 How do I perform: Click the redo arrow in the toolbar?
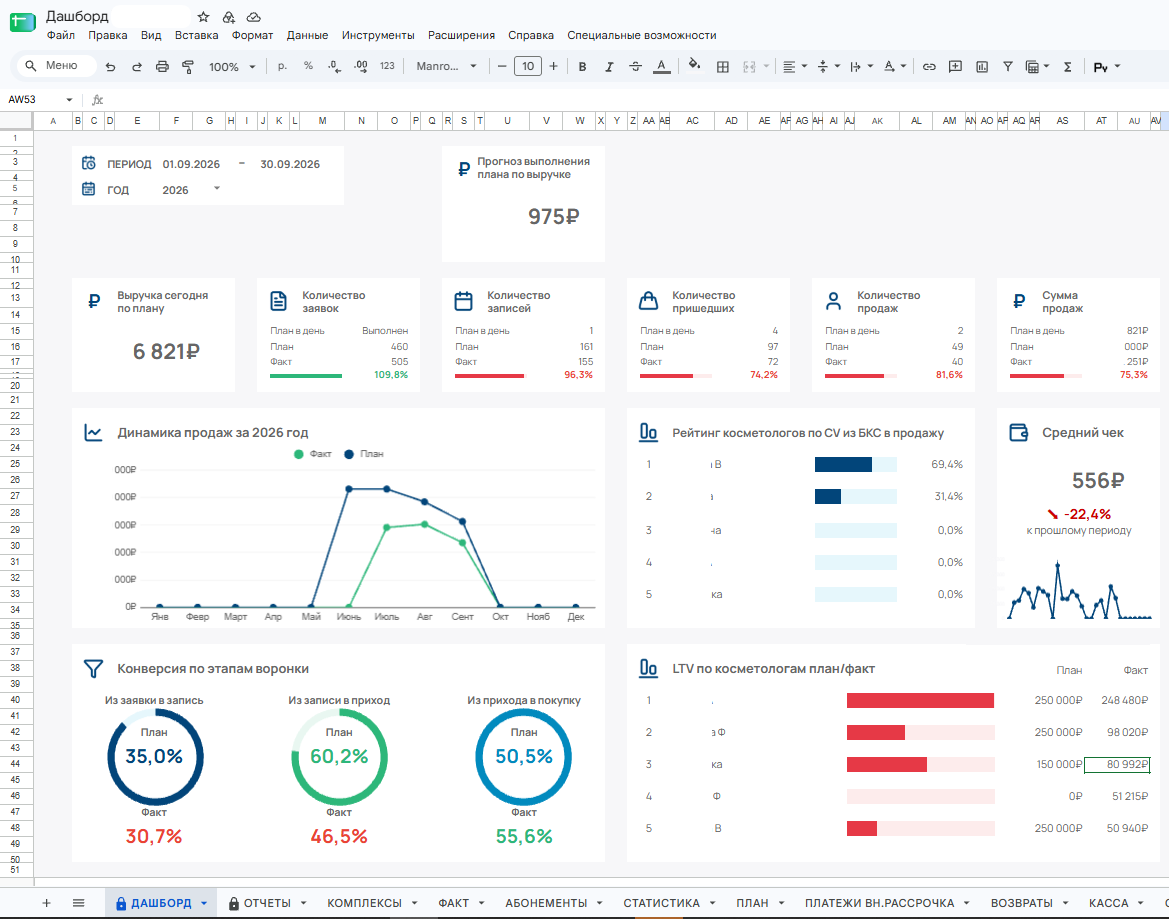coord(136,66)
